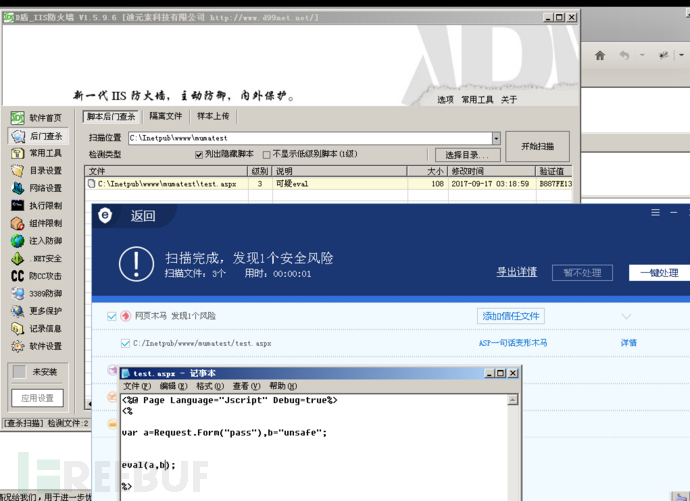Click the 级别 column header
Image resolution: width=690 pixels, height=501 pixels.
click(x=260, y=171)
